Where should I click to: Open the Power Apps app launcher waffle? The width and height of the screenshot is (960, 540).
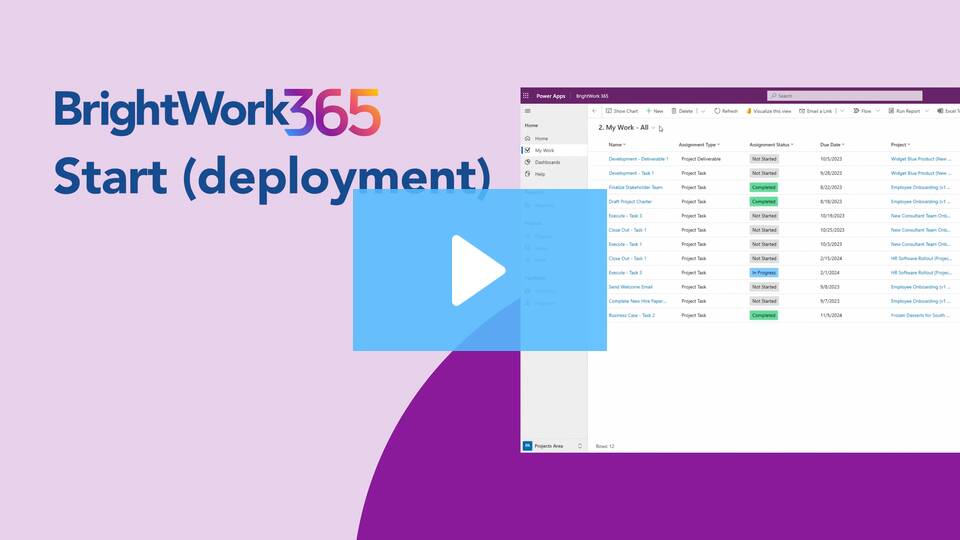[x=526, y=96]
